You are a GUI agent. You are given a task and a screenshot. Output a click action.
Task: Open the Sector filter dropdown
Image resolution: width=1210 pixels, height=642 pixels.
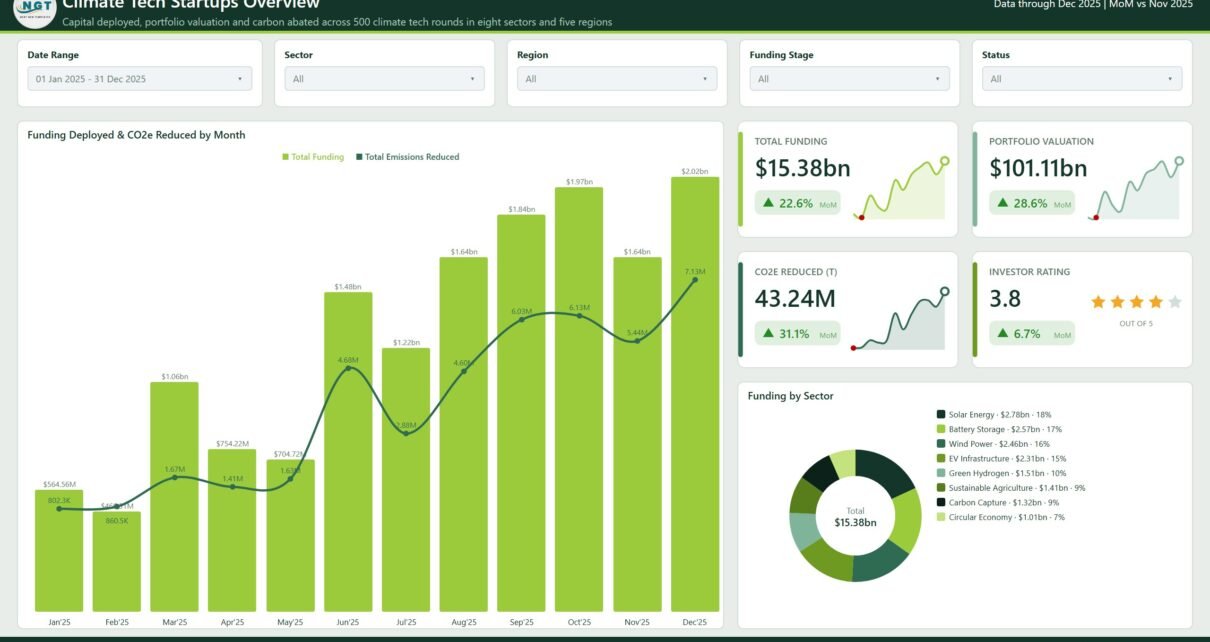(x=384, y=79)
